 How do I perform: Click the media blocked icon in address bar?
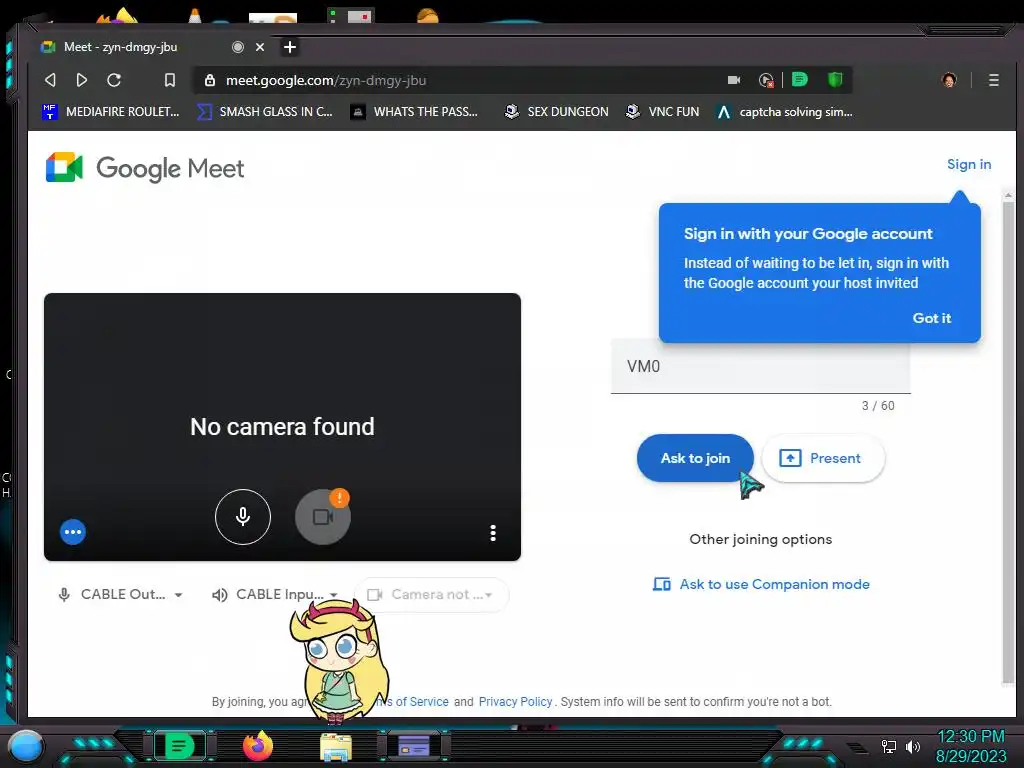coord(766,80)
